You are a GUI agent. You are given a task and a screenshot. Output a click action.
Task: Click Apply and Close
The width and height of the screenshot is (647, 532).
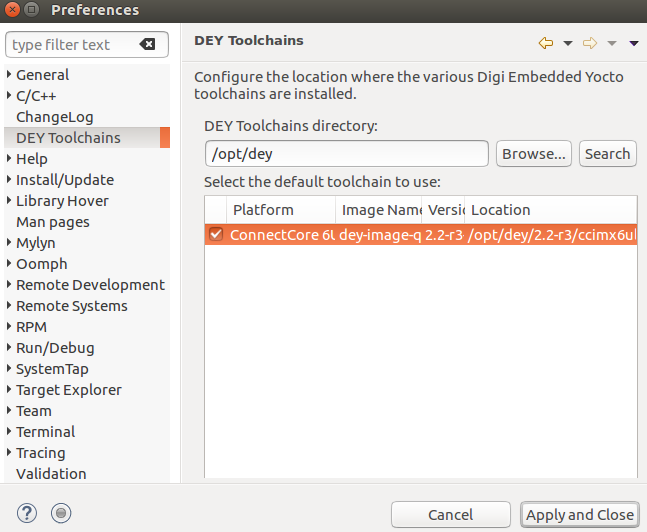580,515
